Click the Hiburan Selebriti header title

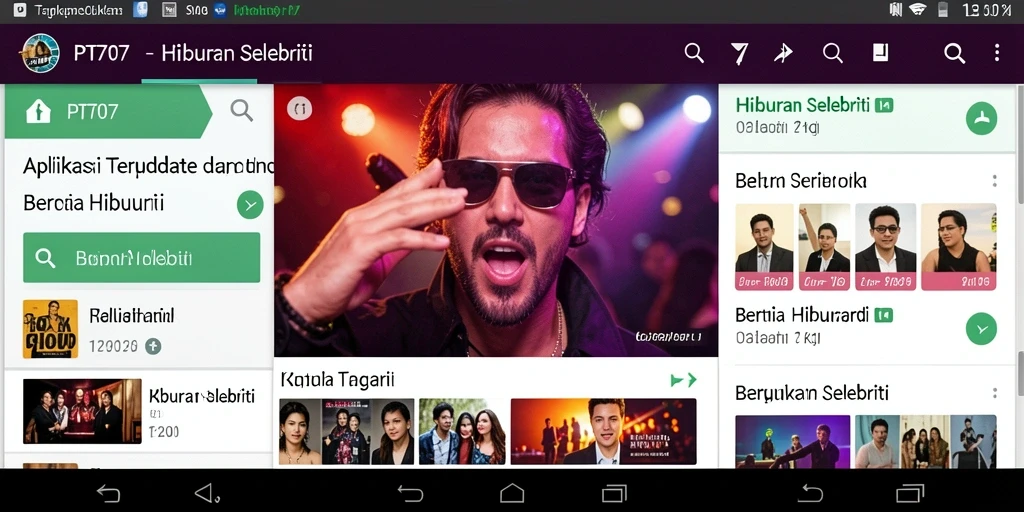[237, 53]
